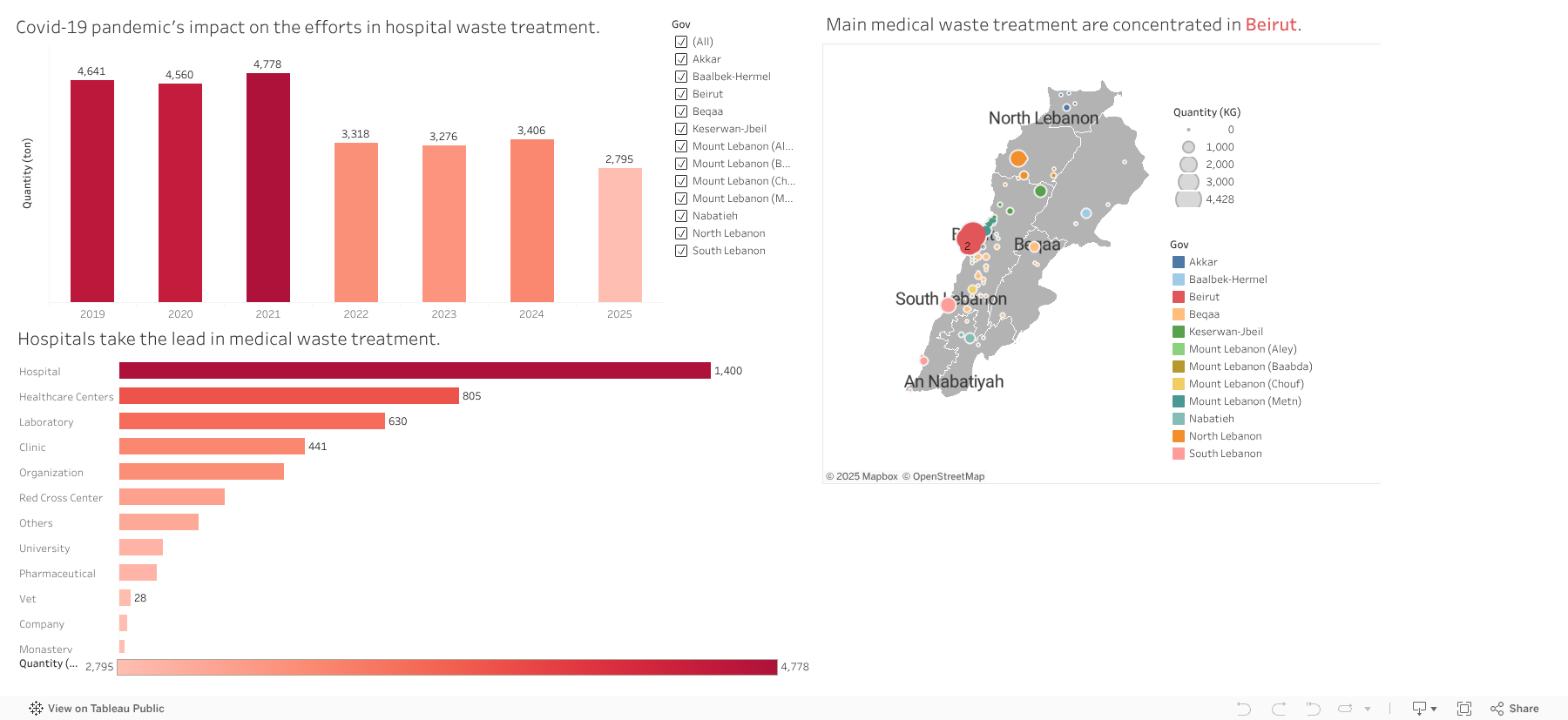Toggle the (All) checkbox in Gov filter
The height and width of the screenshot is (720, 1568).
[x=681, y=41]
